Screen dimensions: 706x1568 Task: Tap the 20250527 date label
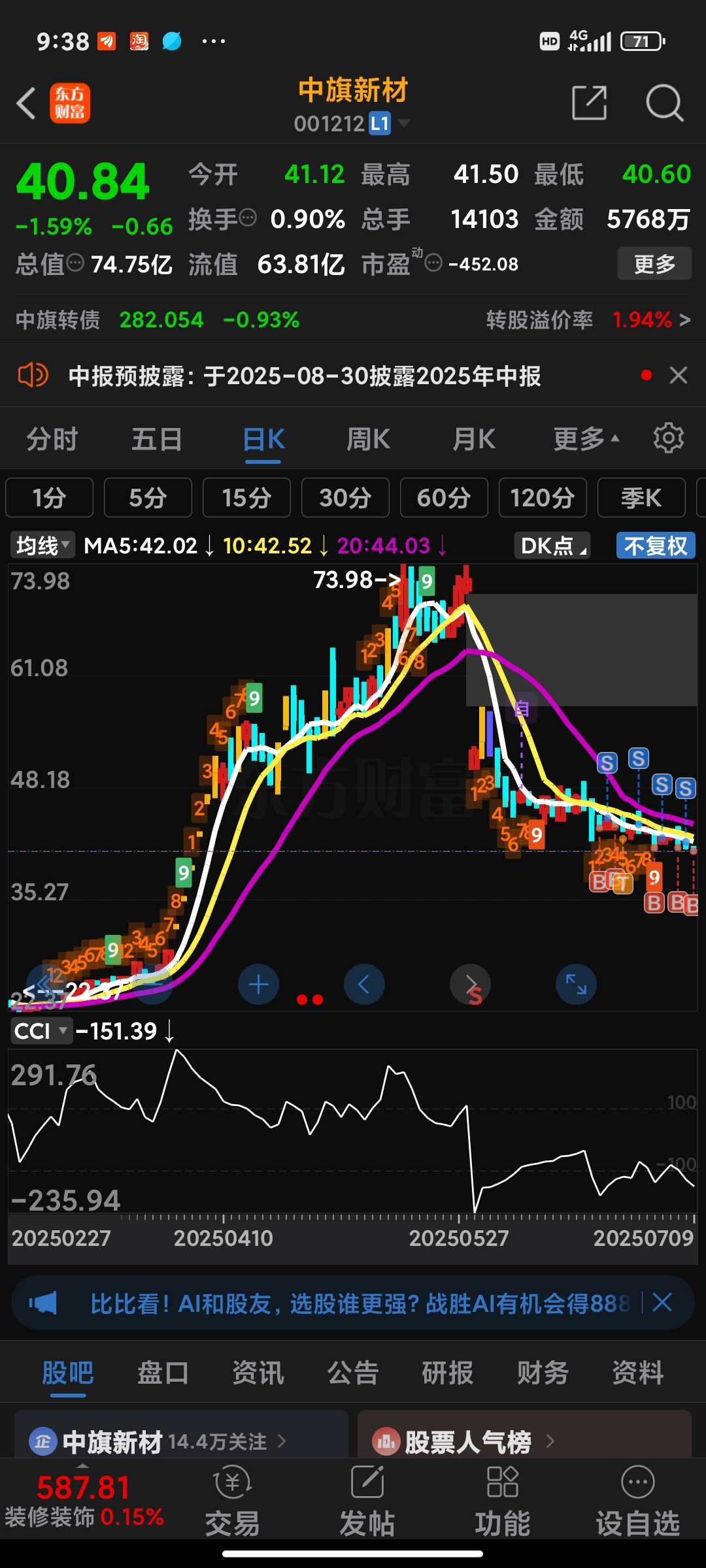[x=459, y=1238]
